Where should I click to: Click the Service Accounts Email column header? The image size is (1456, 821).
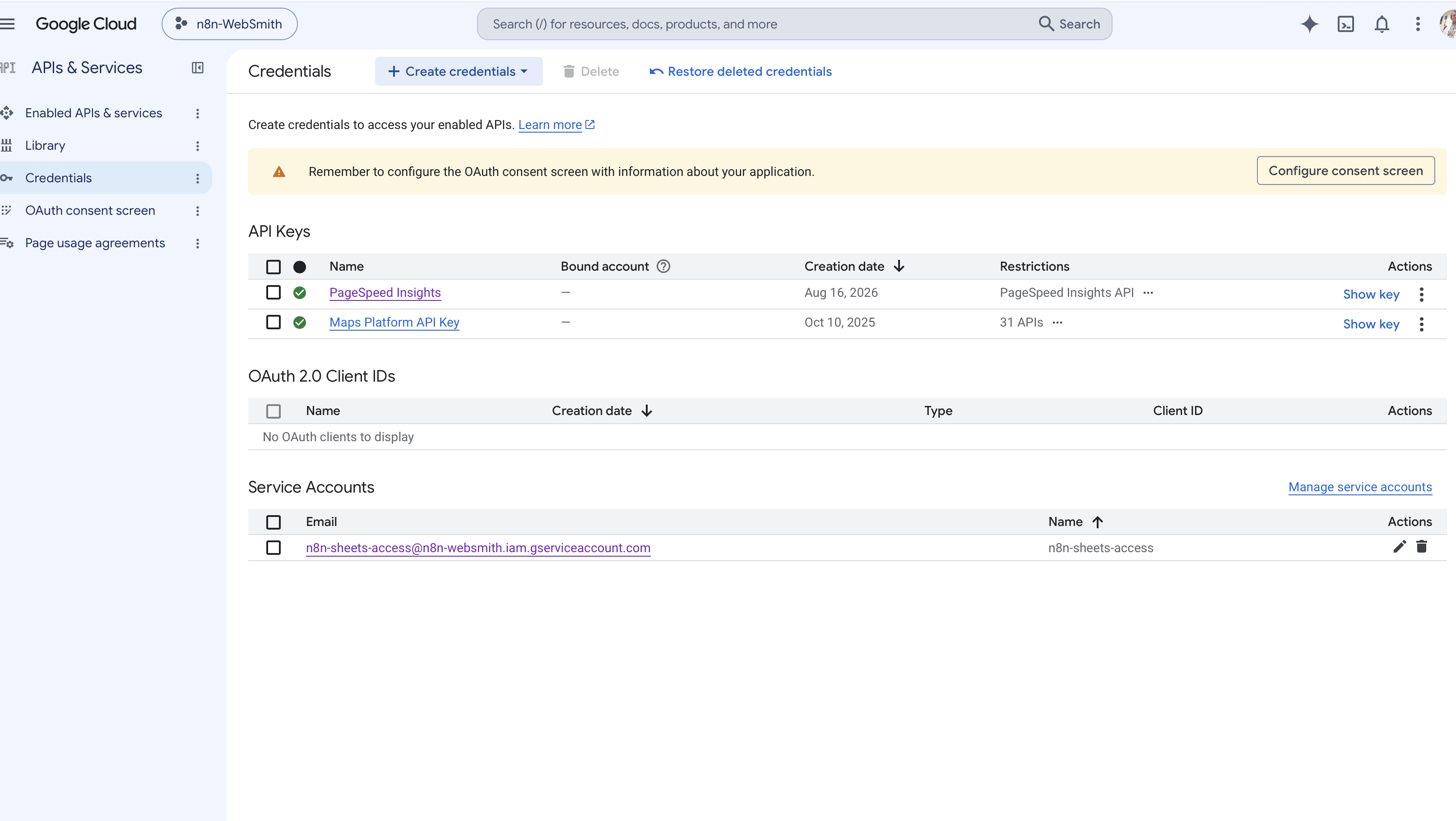pyautogui.click(x=321, y=521)
